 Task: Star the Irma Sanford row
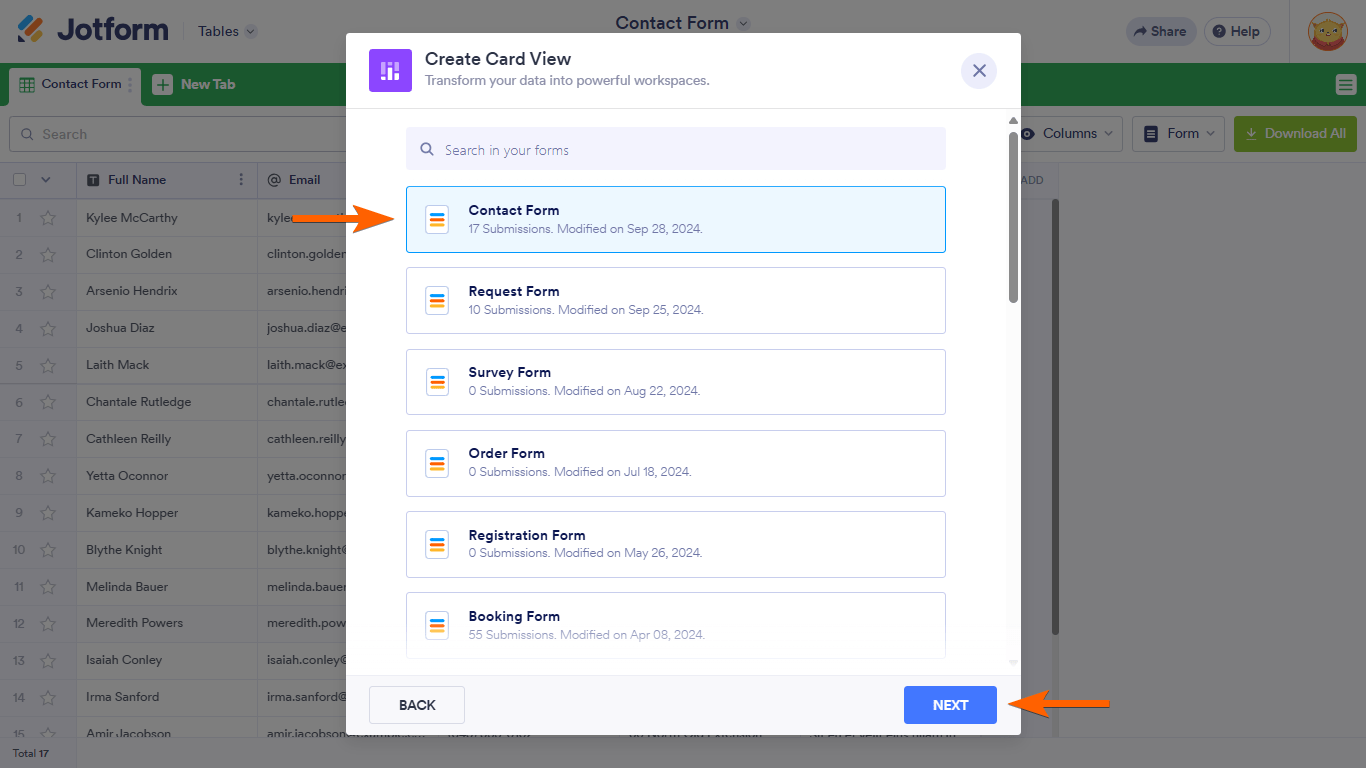pos(47,697)
